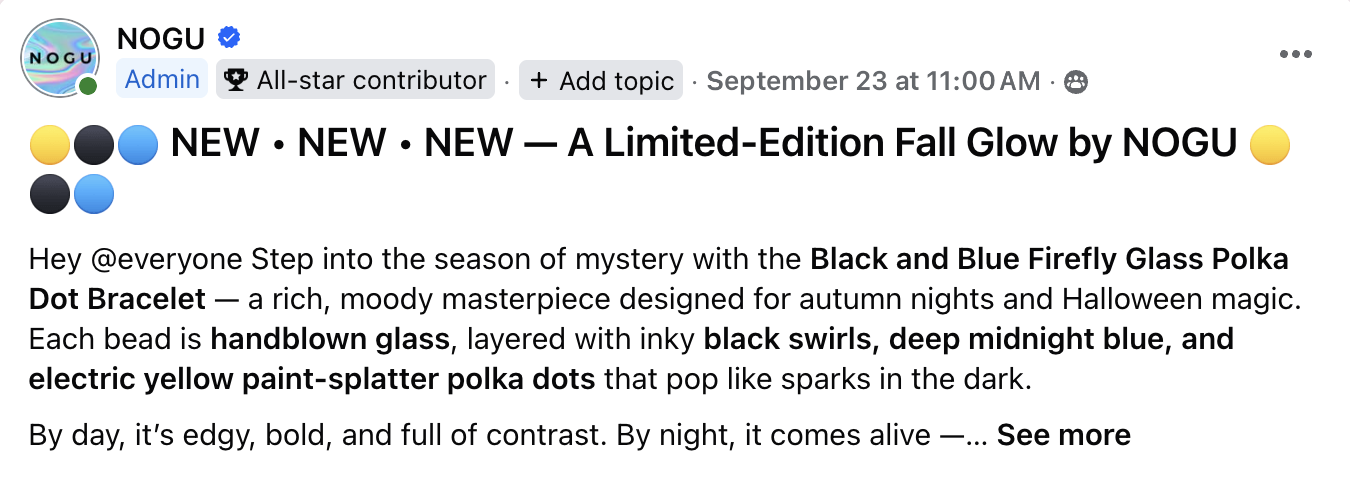Click the first yellow circle emoji in the headline
Viewport: 1350px width, 484px height.
click(x=49, y=145)
